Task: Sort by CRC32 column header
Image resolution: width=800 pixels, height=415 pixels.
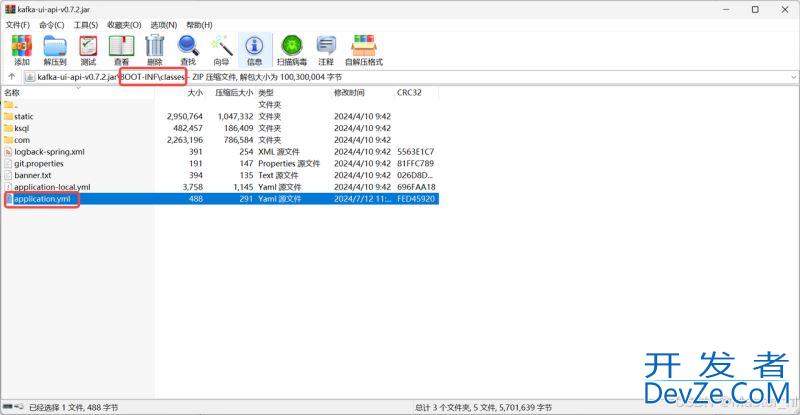Action: (x=409, y=92)
